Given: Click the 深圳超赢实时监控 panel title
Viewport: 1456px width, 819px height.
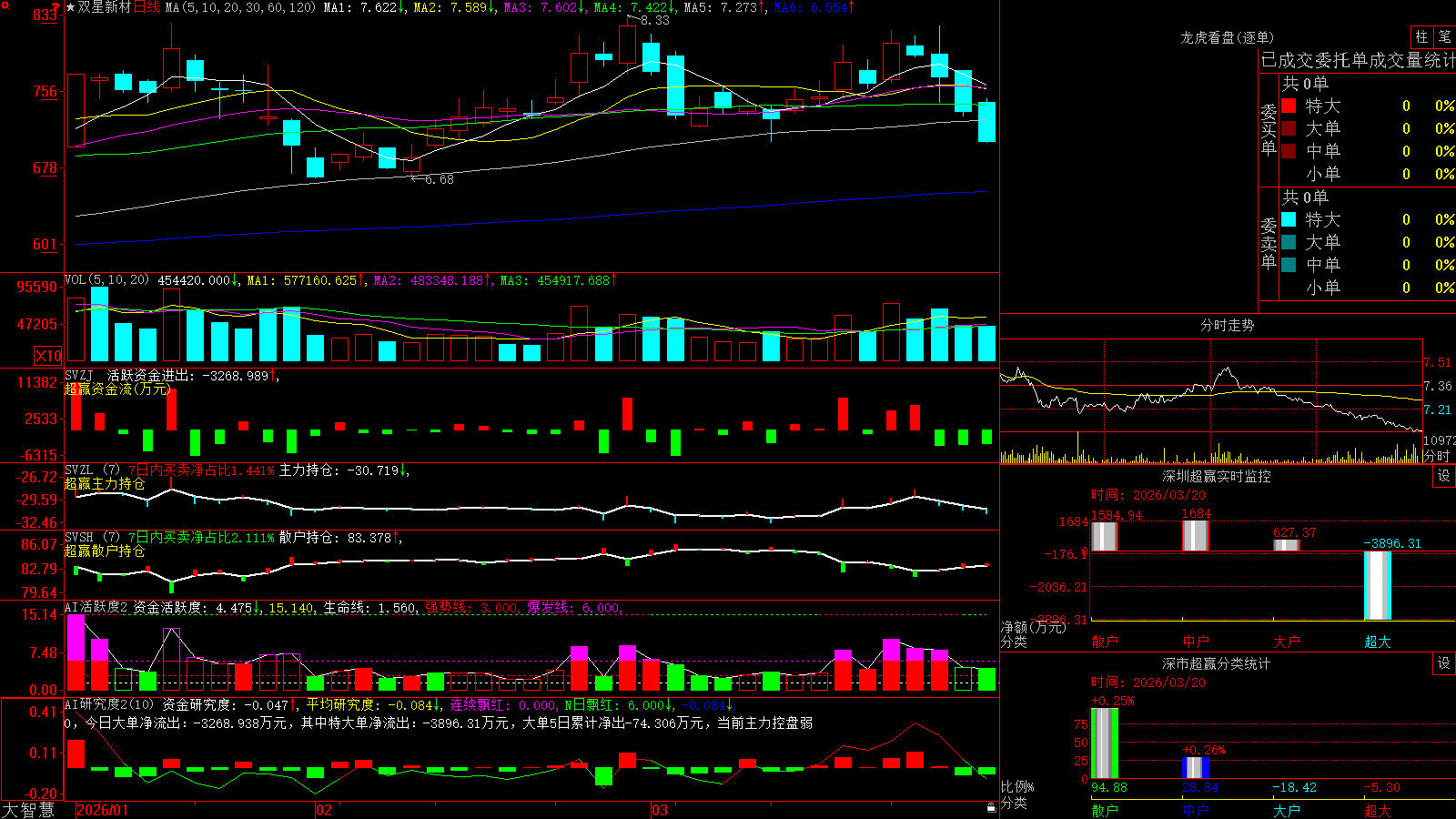Looking at the screenshot, I should 1217,476.
